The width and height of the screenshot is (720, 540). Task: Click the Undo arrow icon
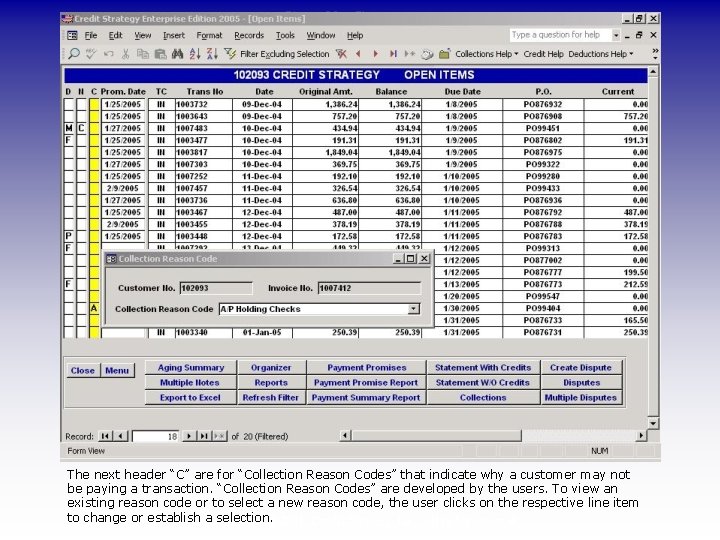[x=108, y=54]
